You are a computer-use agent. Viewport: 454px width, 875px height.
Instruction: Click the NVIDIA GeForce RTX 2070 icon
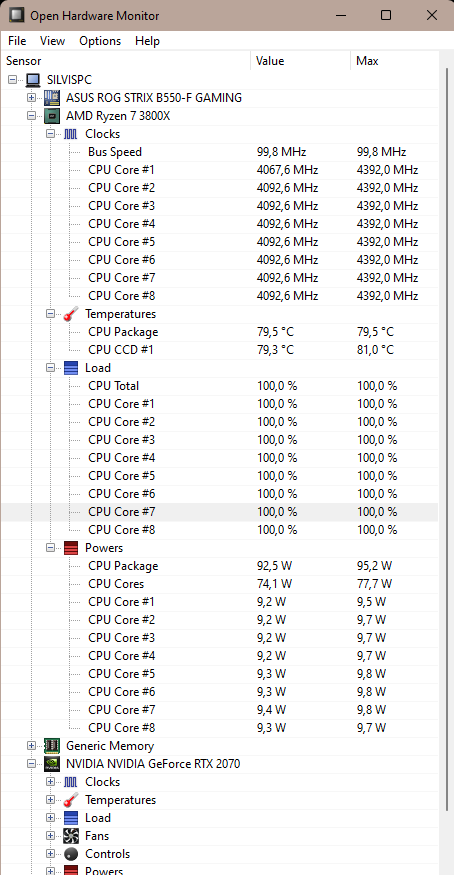[52, 764]
